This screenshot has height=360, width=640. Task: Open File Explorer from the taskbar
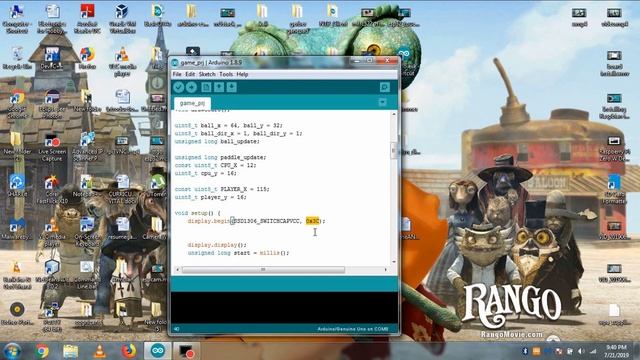(x=71, y=351)
